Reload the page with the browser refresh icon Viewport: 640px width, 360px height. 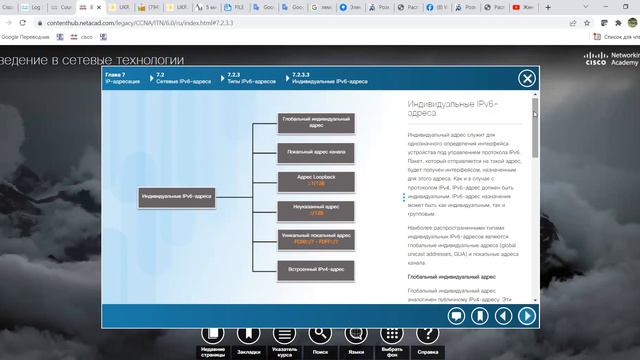(x=23, y=23)
